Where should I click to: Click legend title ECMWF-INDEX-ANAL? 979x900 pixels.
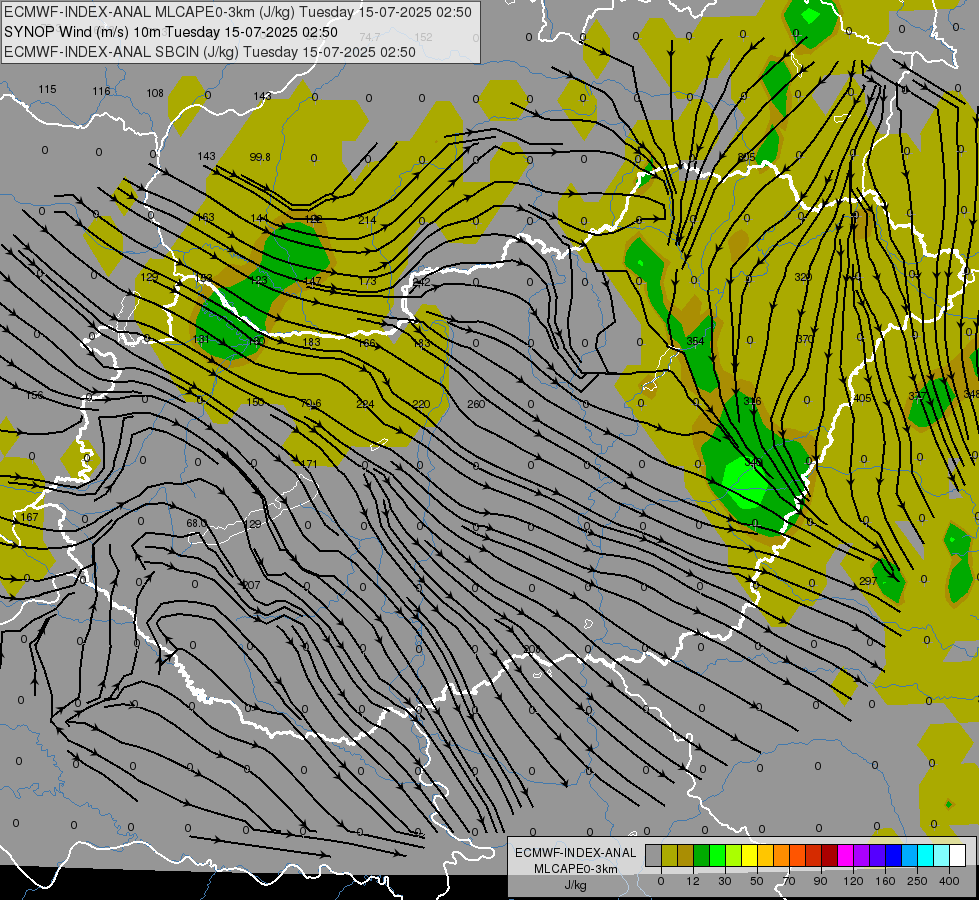[x=576, y=853]
